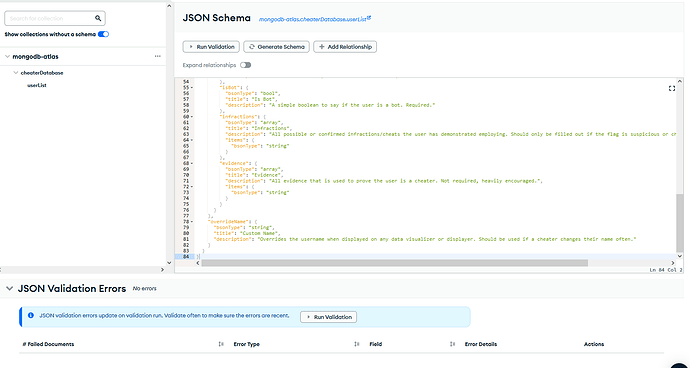
Task: Click the Search for collection field
Action: (x=50, y=18)
